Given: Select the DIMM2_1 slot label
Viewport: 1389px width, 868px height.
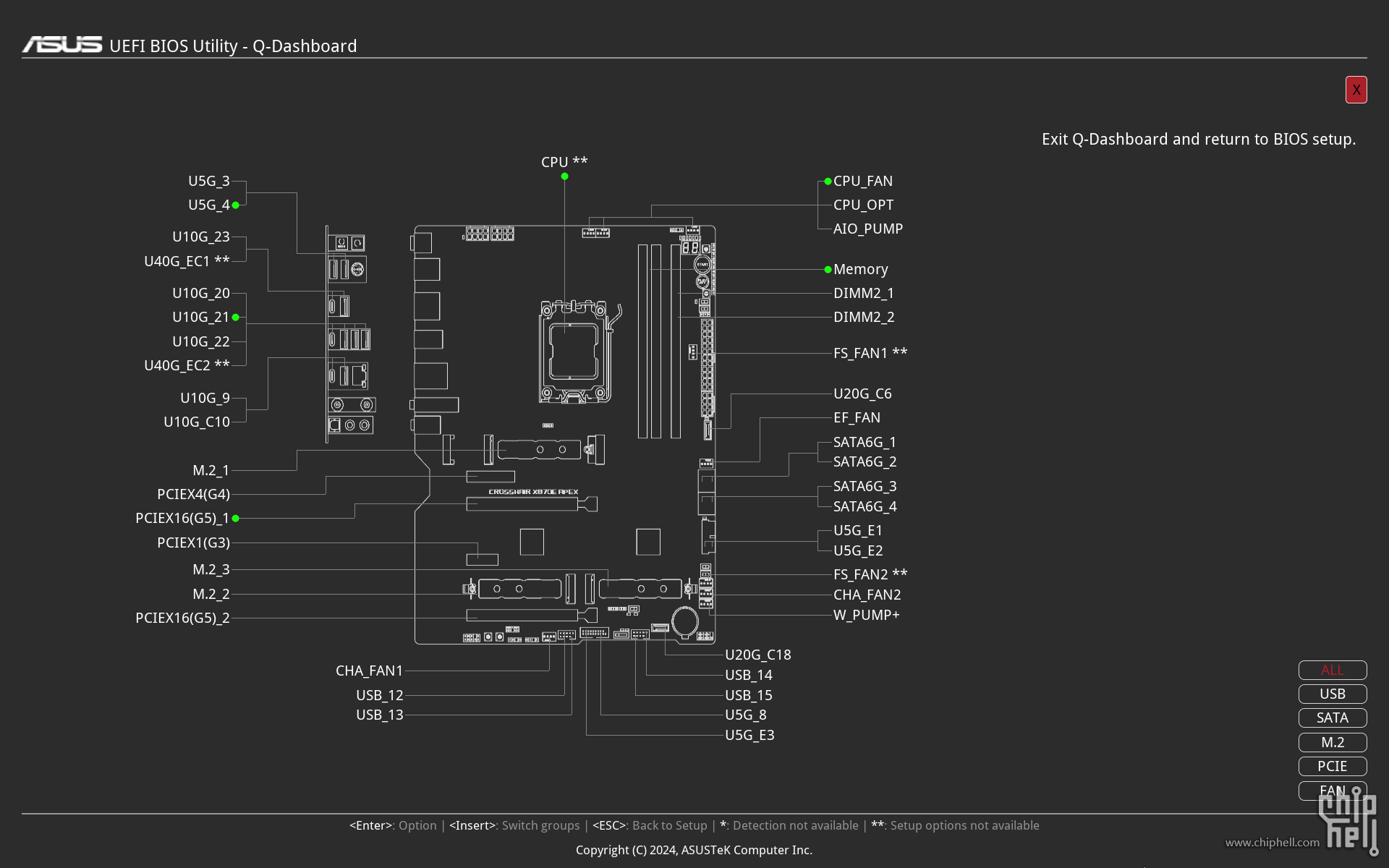Looking at the screenshot, I should pyautogui.click(x=864, y=293).
